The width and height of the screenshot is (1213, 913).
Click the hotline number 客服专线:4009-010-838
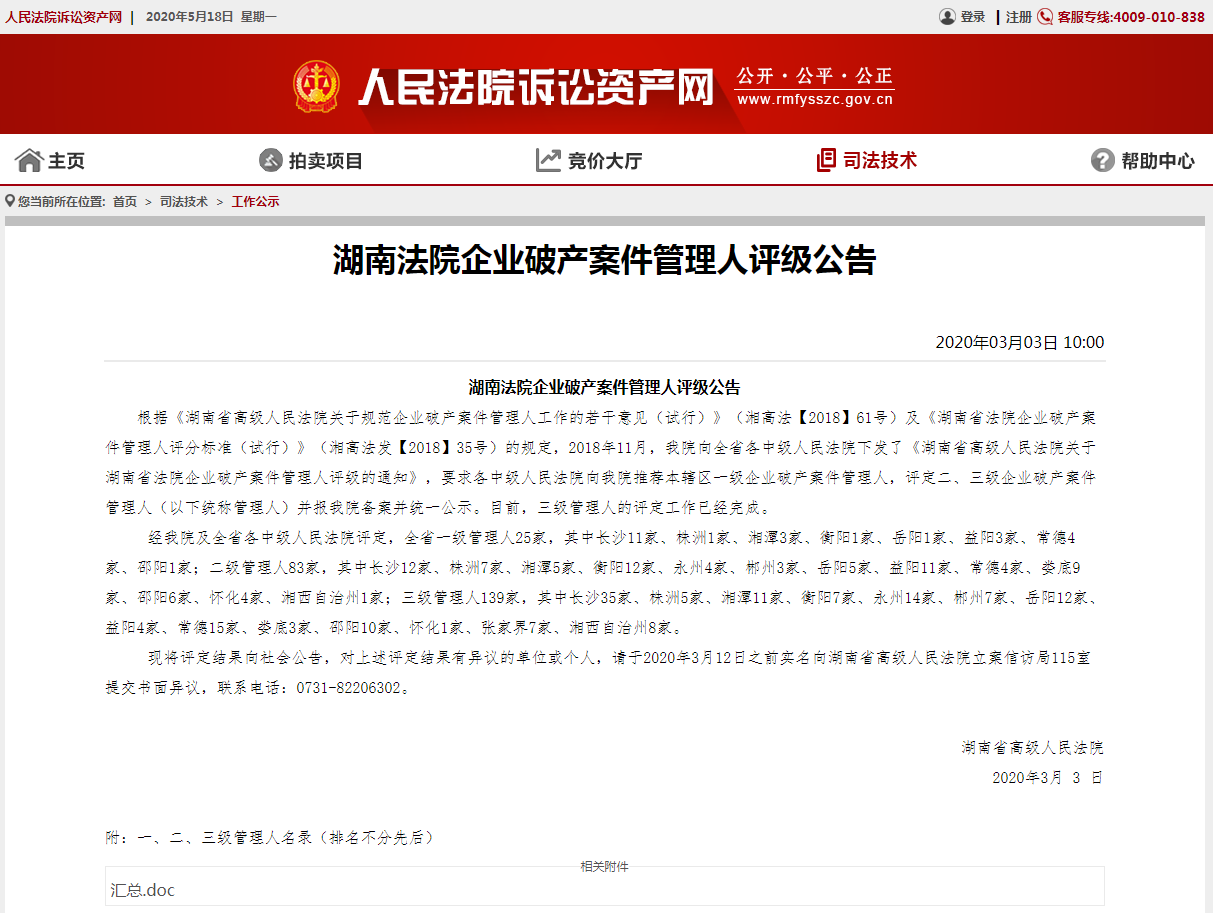(x=1131, y=17)
